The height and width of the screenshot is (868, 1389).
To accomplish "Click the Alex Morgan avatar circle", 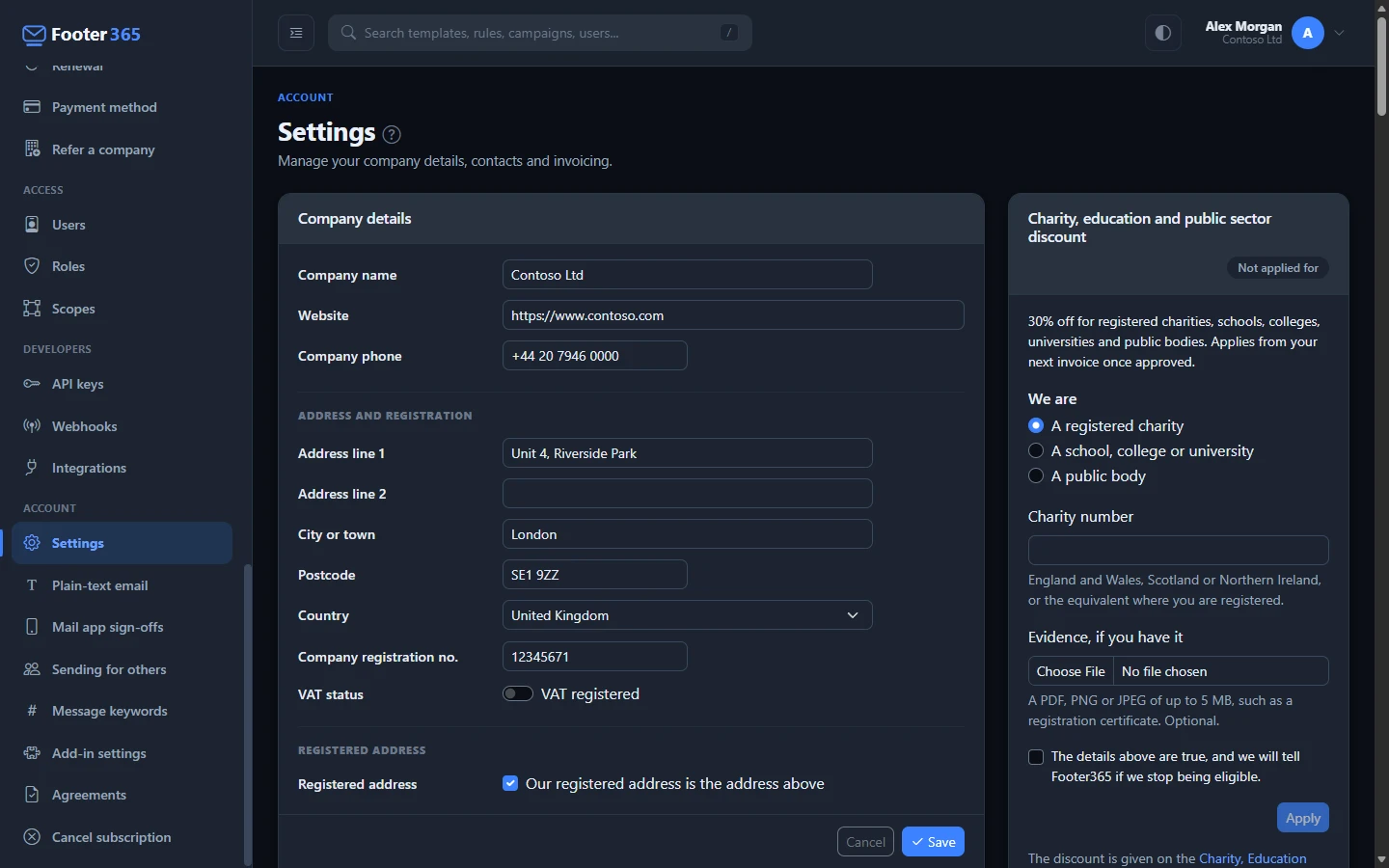I will 1308,33.
